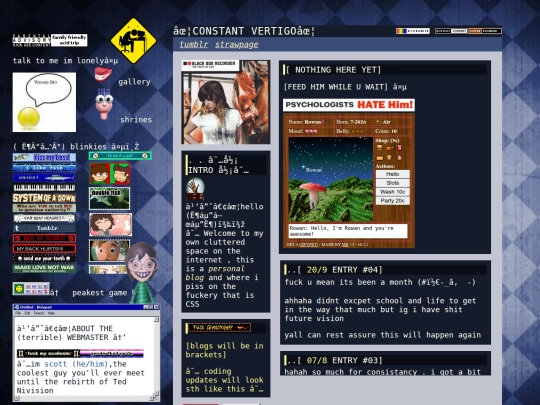Click the double fish stamp

110,198
